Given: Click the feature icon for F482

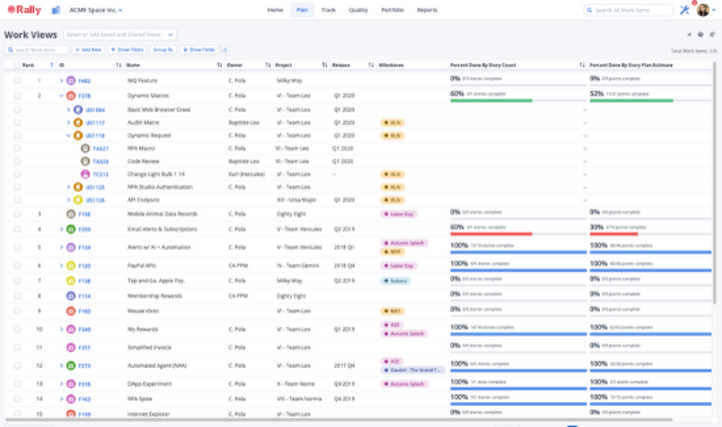Looking at the screenshot, I should pos(71,80).
